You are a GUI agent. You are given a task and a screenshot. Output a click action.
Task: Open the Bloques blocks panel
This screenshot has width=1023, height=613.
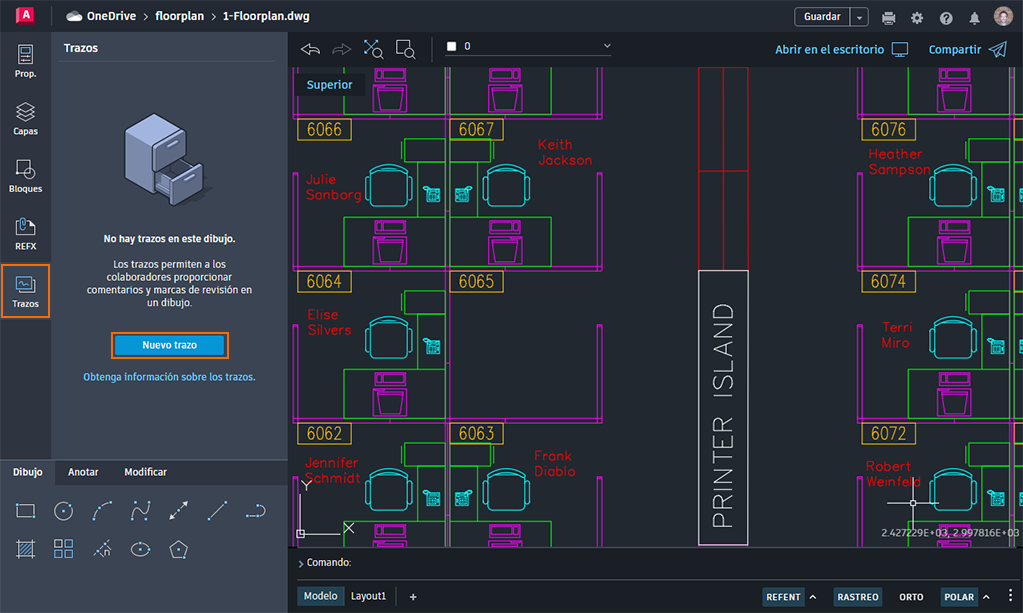coord(25,176)
